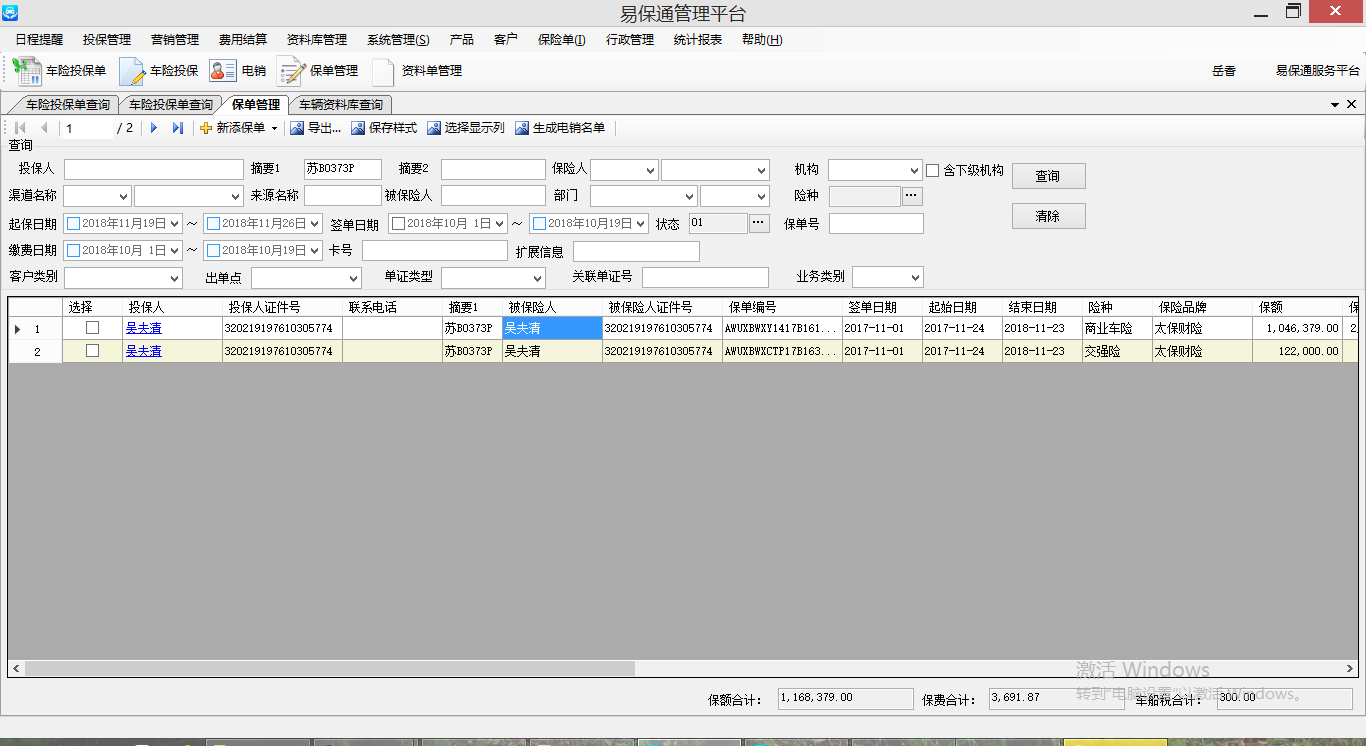This screenshot has width=1366, height=746.
Task: Click the 车险投保 document icon
Action: coord(132,71)
